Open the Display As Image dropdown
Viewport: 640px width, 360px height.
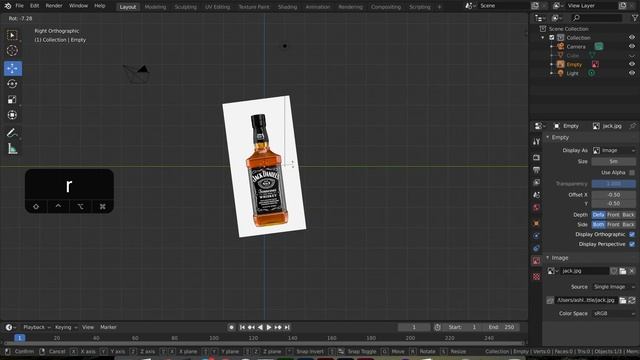coord(613,151)
